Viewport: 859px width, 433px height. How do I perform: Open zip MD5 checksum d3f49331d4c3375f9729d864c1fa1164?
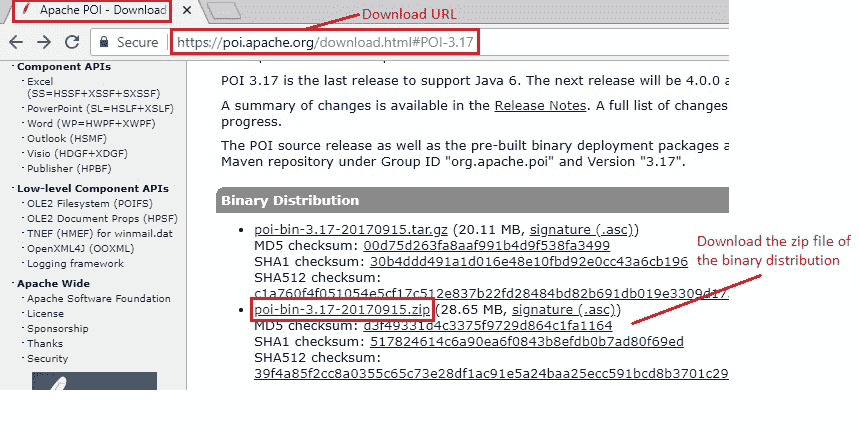[488, 326]
